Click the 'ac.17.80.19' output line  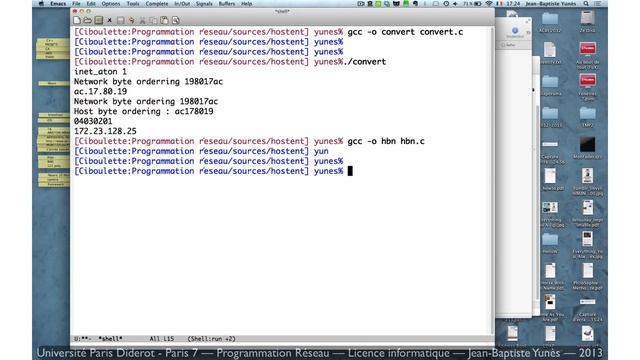point(100,91)
